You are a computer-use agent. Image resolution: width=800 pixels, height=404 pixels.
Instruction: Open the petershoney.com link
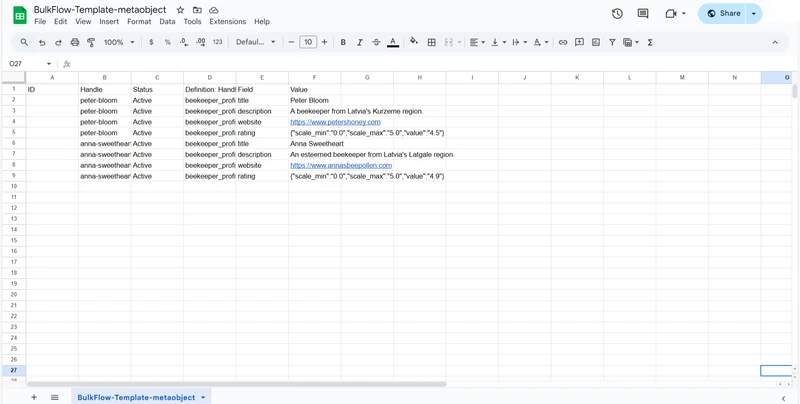335,122
